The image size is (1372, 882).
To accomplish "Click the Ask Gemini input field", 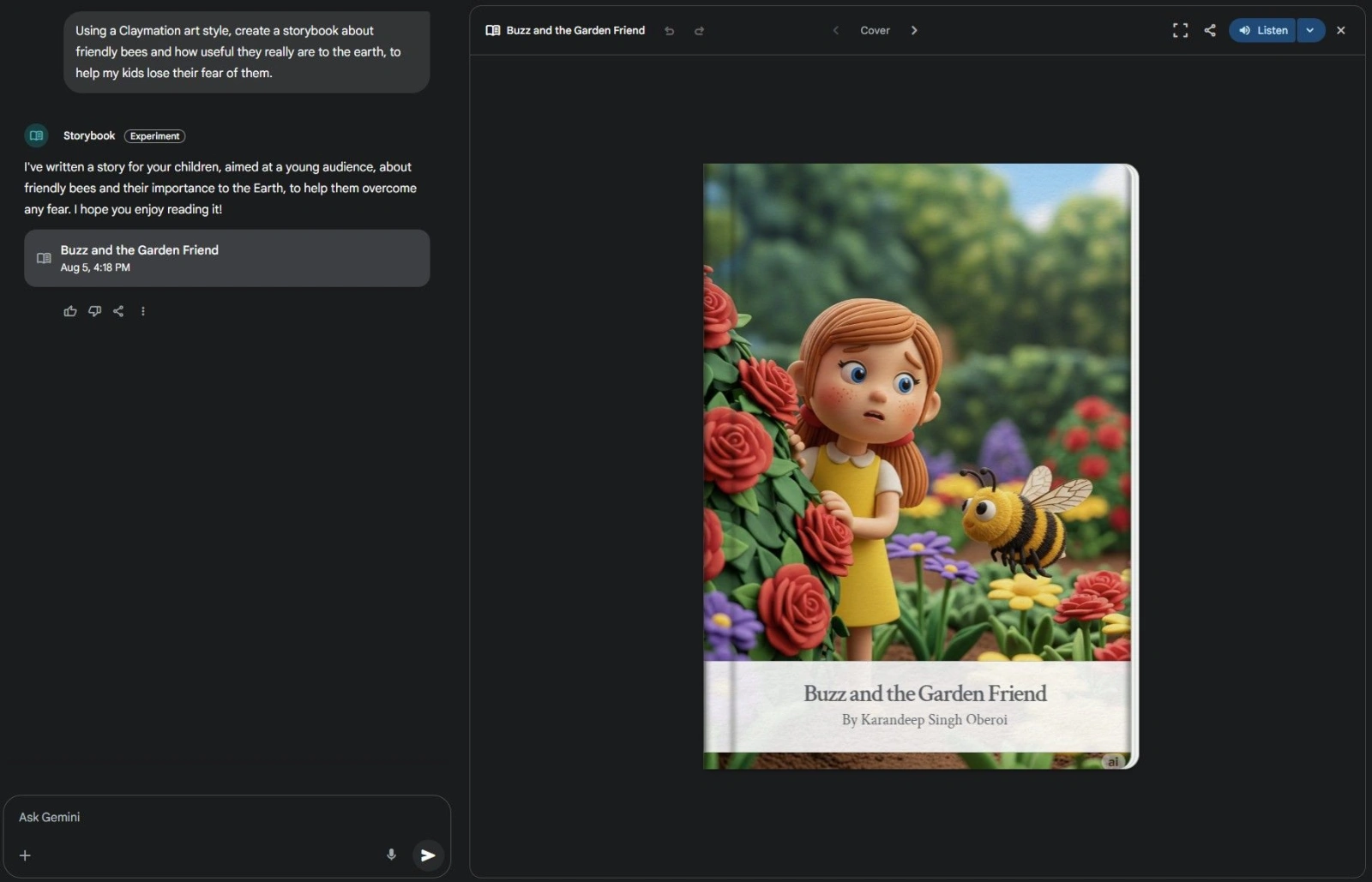I will pos(206,817).
